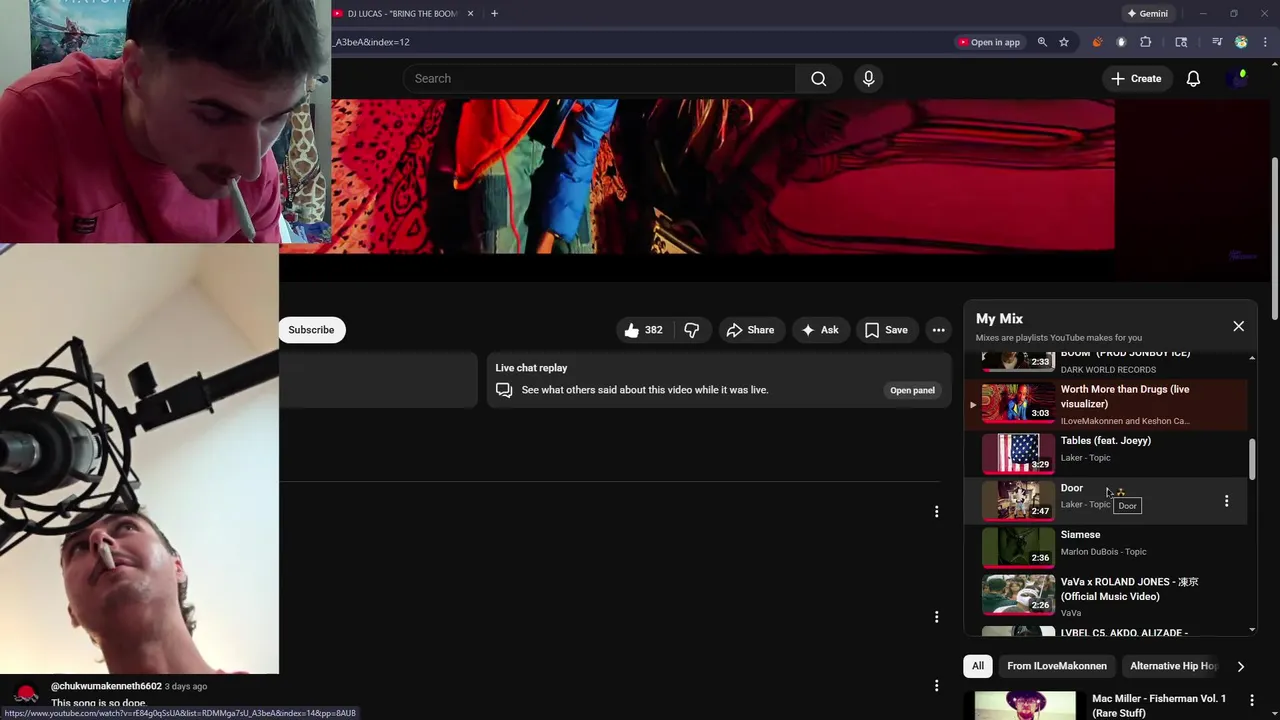Viewport: 1280px width, 720px height.
Task: Click the browser address bar URL
Action: (372, 42)
